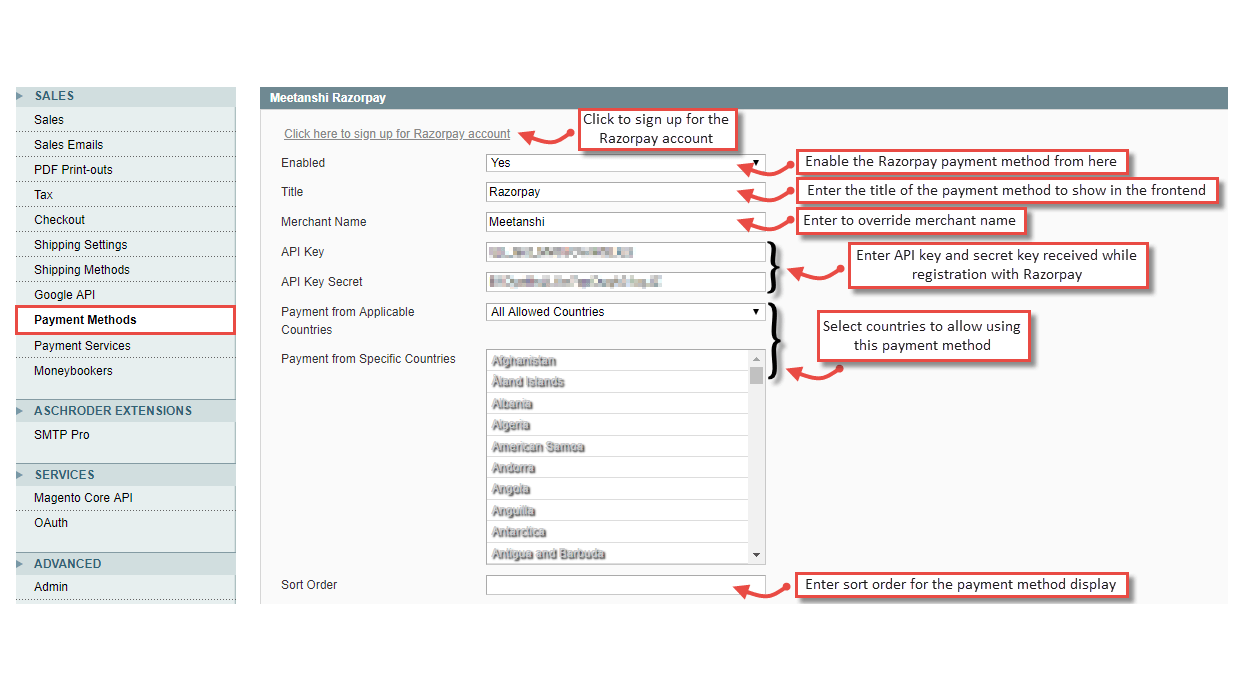Viewport: 1239px width, 690px height.
Task: Click the Enabled field label
Action: [x=303, y=163]
